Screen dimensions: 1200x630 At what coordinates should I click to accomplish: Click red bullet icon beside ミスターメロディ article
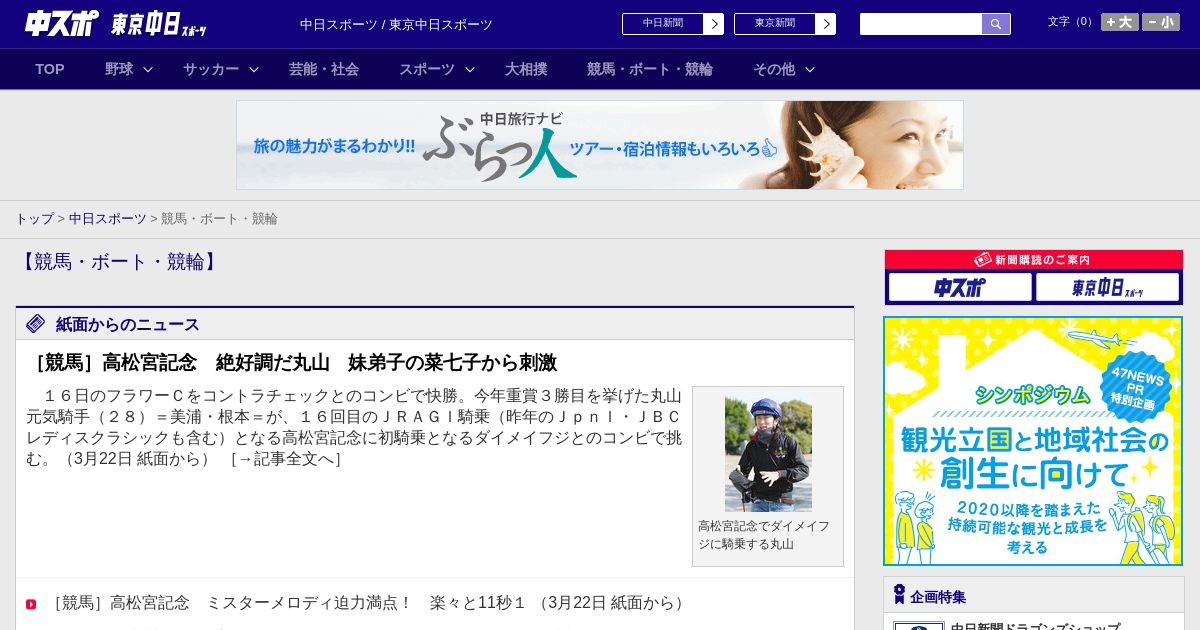[31, 604]
